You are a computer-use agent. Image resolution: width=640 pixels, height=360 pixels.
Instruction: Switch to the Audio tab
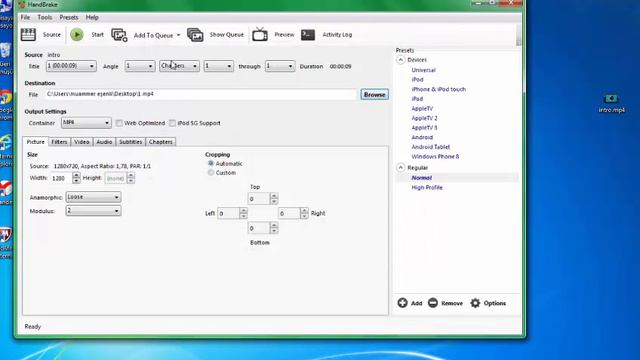pyautogui.click(x=104, y=142)
